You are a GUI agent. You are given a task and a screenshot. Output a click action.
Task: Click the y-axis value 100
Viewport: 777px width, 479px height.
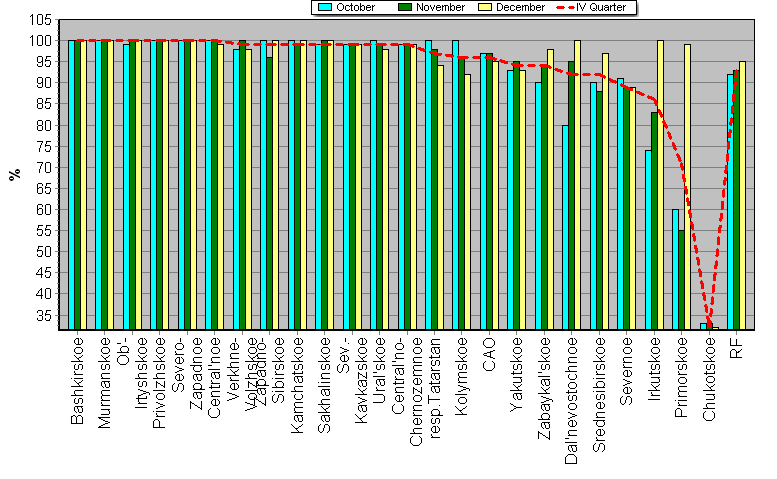[x=40, y=41]
